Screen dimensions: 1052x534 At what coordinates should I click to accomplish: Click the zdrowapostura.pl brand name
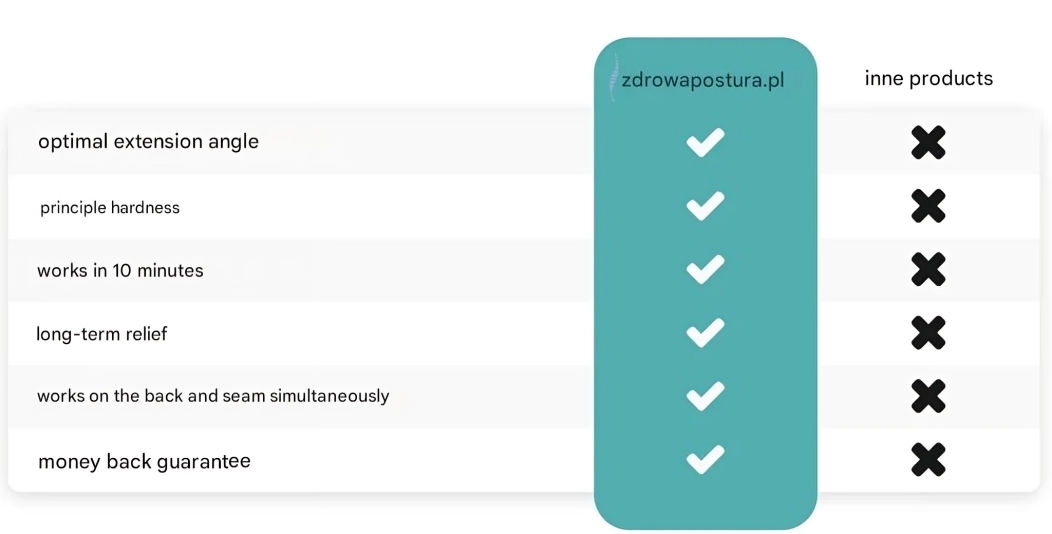click(702, 81)
